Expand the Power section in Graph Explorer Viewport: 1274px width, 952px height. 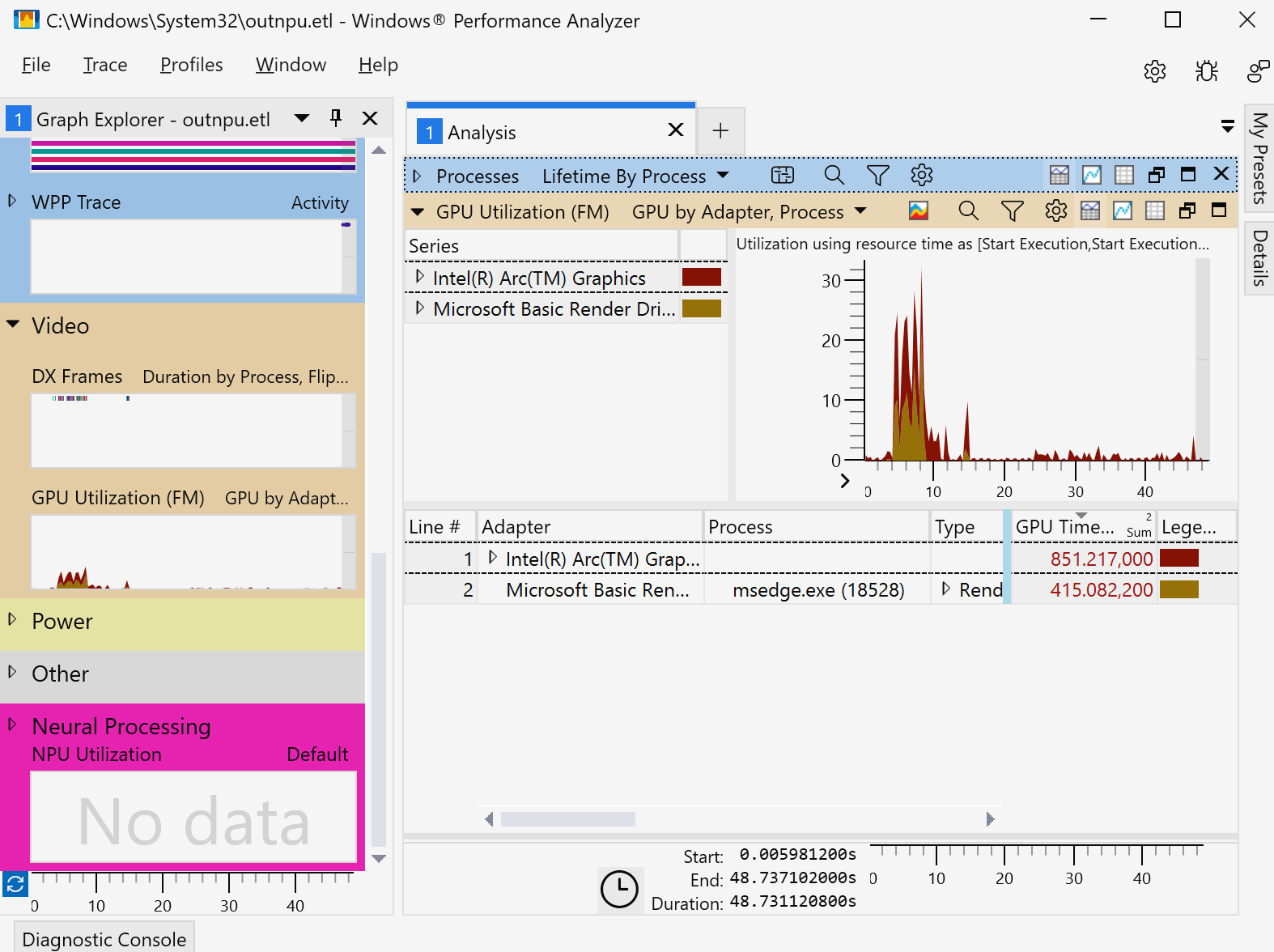[12, 620]
